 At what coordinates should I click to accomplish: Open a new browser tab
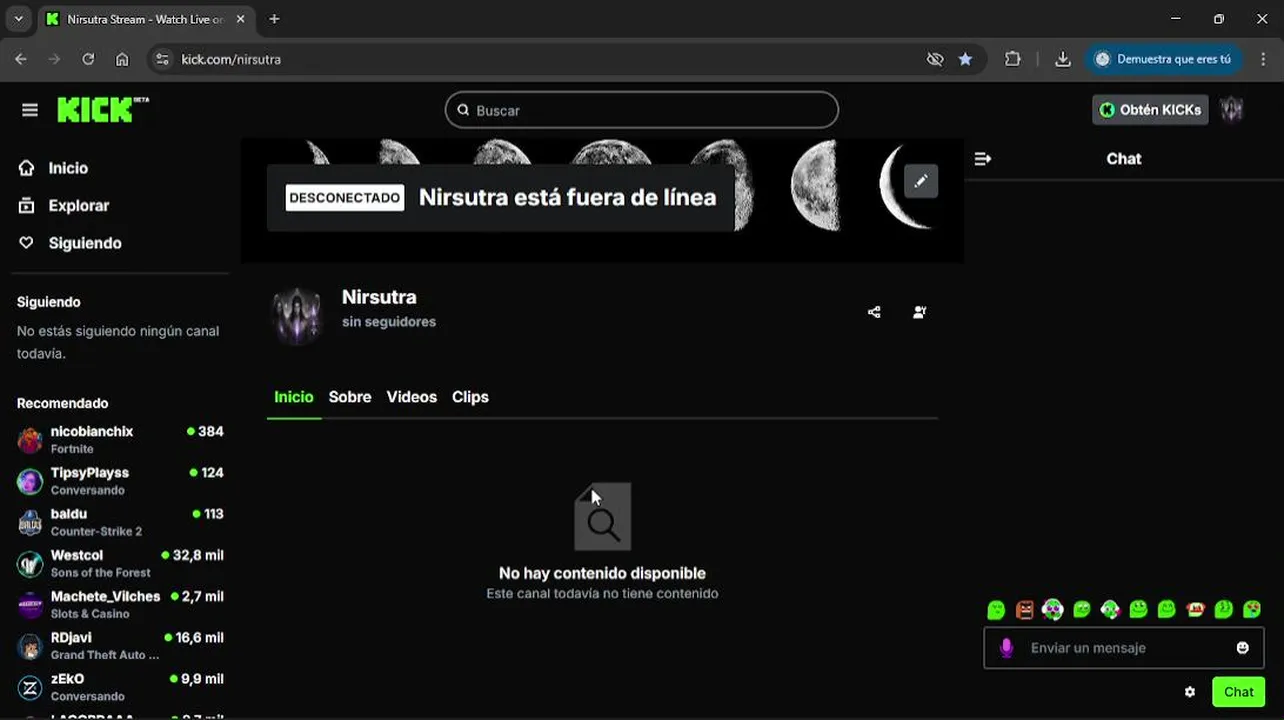click(274, 19)
